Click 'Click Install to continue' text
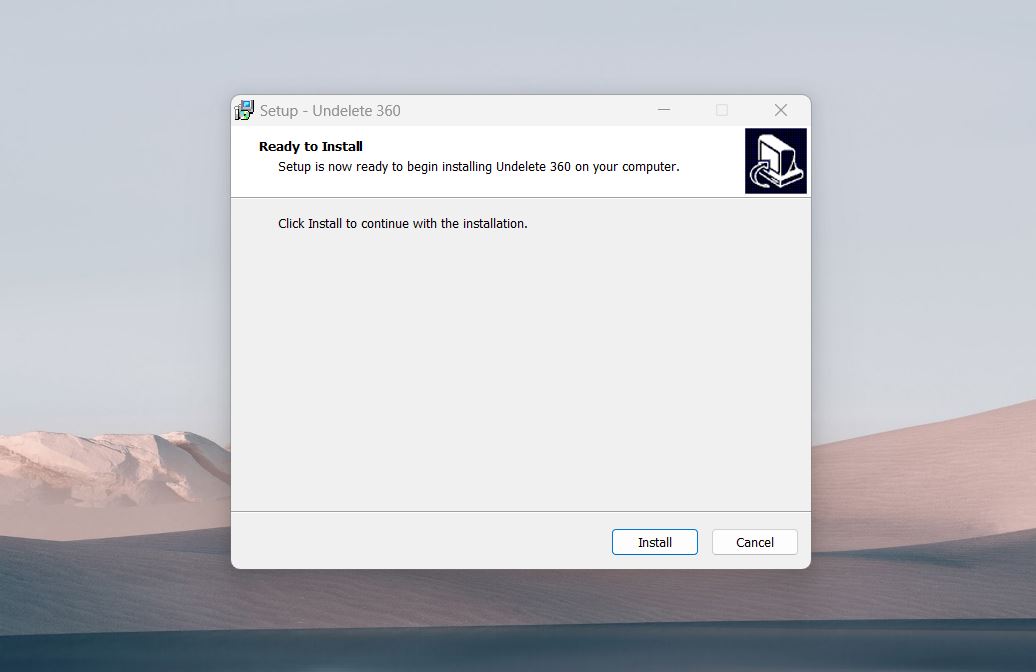This screenshot has height=672, width=1036. pyautogui.click(x=402, y=223)
